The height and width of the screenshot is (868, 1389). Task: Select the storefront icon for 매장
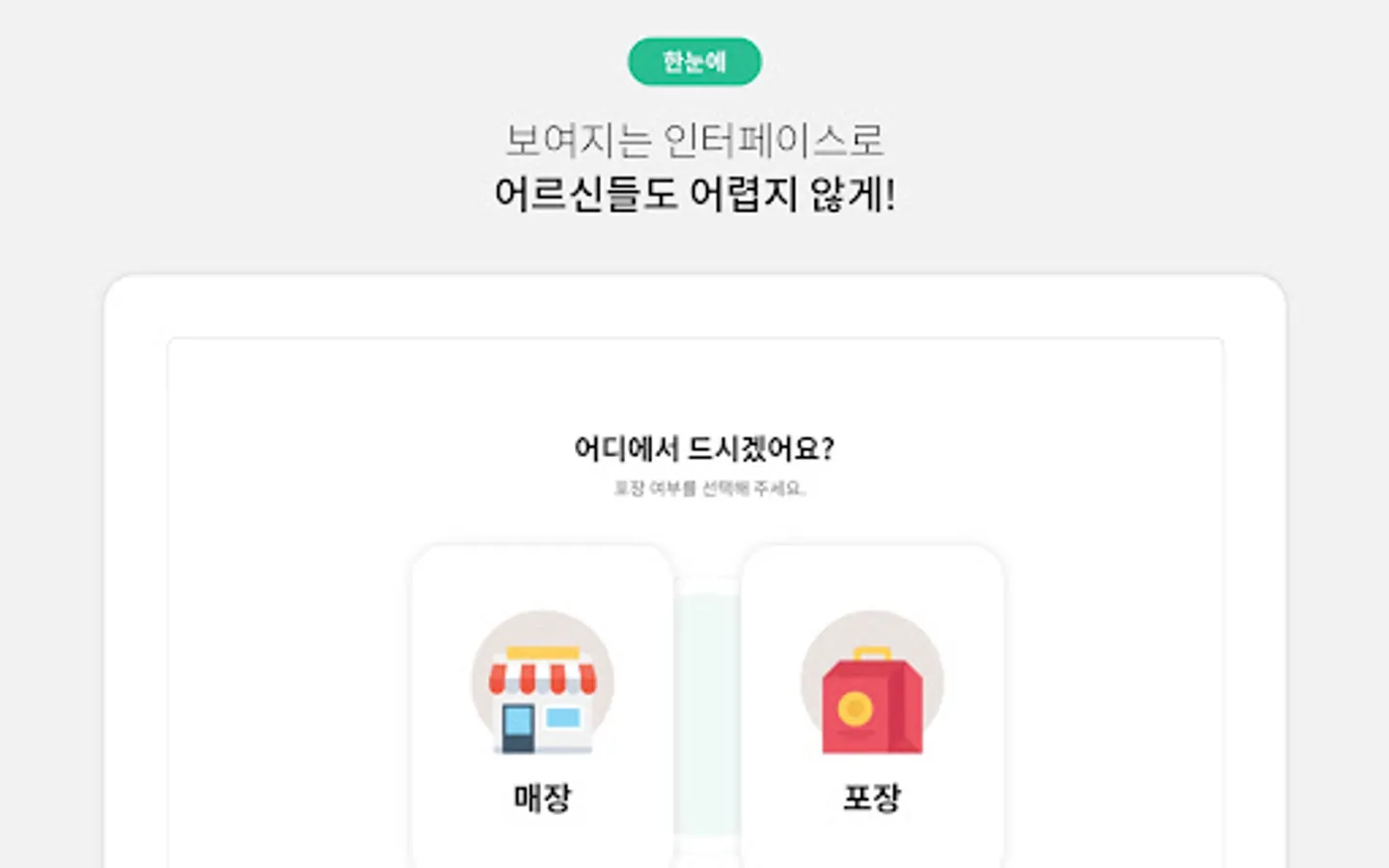pyautogui.click(x=542, y=683)
